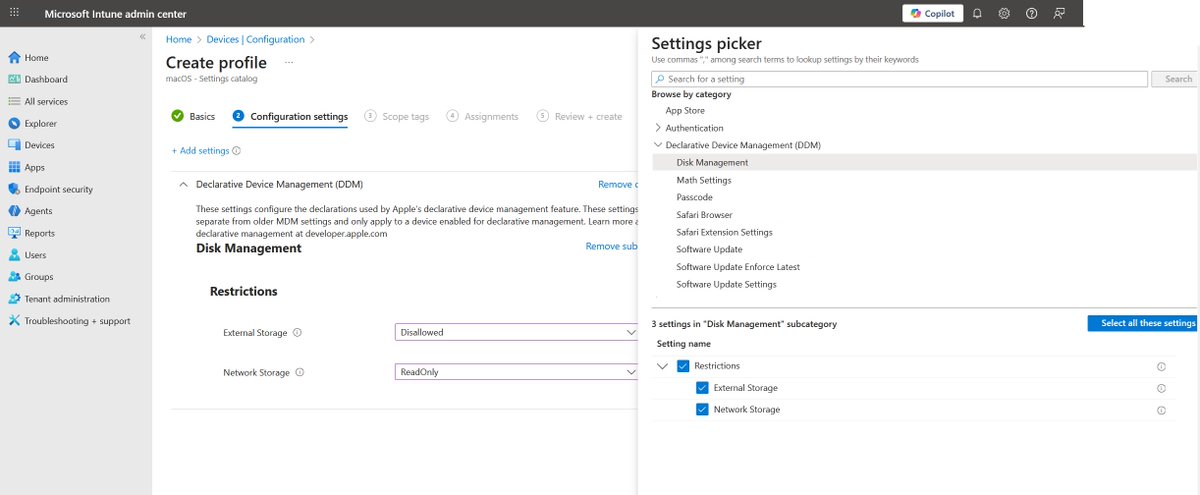The width and height of the screenshot is (1200, 495).
Task: Click the Search for a setting field
Action: tap(899, 79)
